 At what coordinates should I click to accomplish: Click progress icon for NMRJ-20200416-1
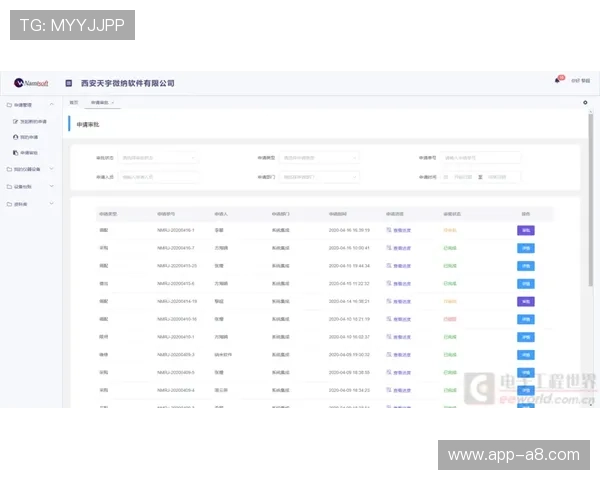pyautogui.click(x=389, y=230)
